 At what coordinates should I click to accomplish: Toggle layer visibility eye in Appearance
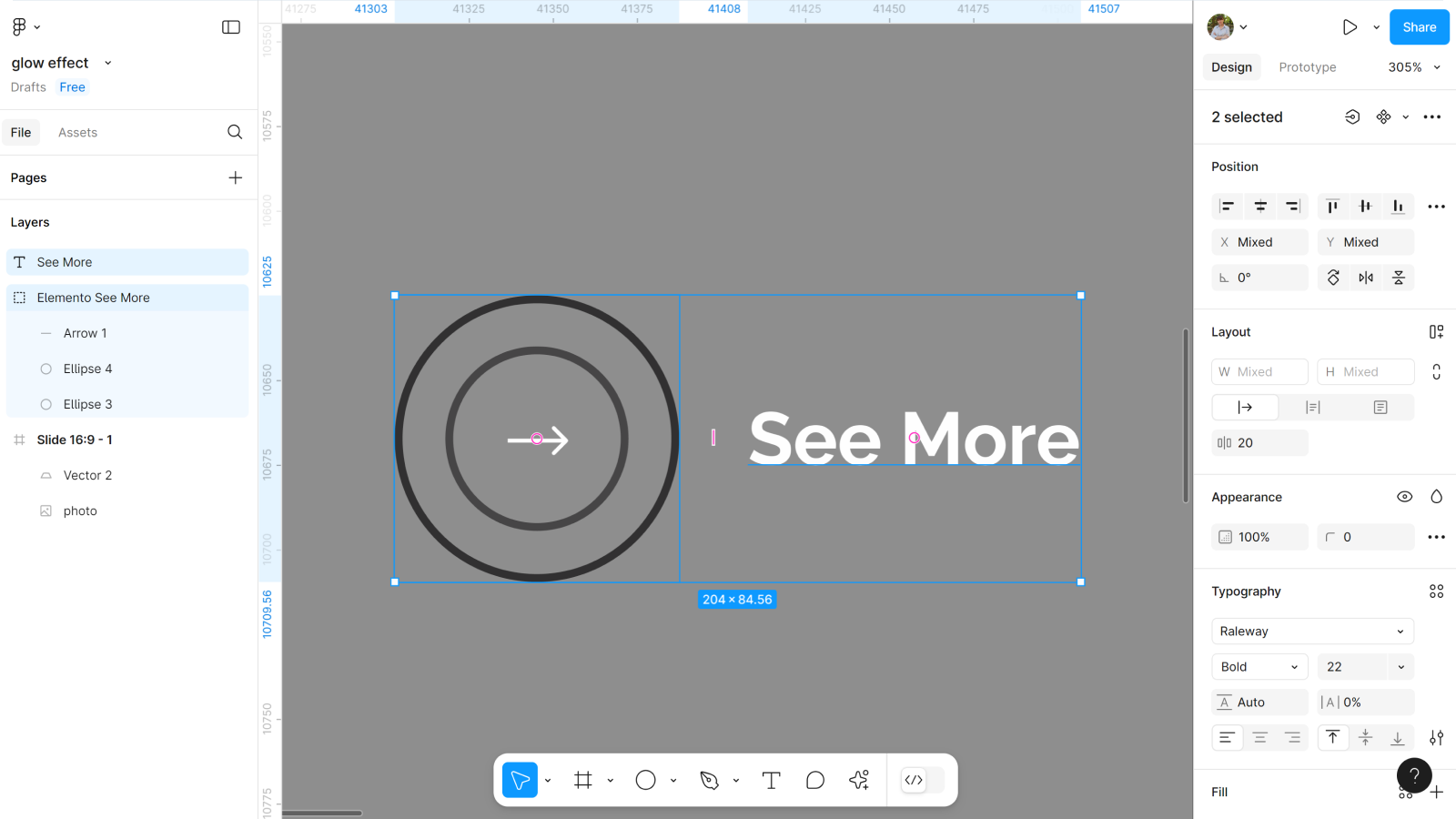coord(1404,497)
